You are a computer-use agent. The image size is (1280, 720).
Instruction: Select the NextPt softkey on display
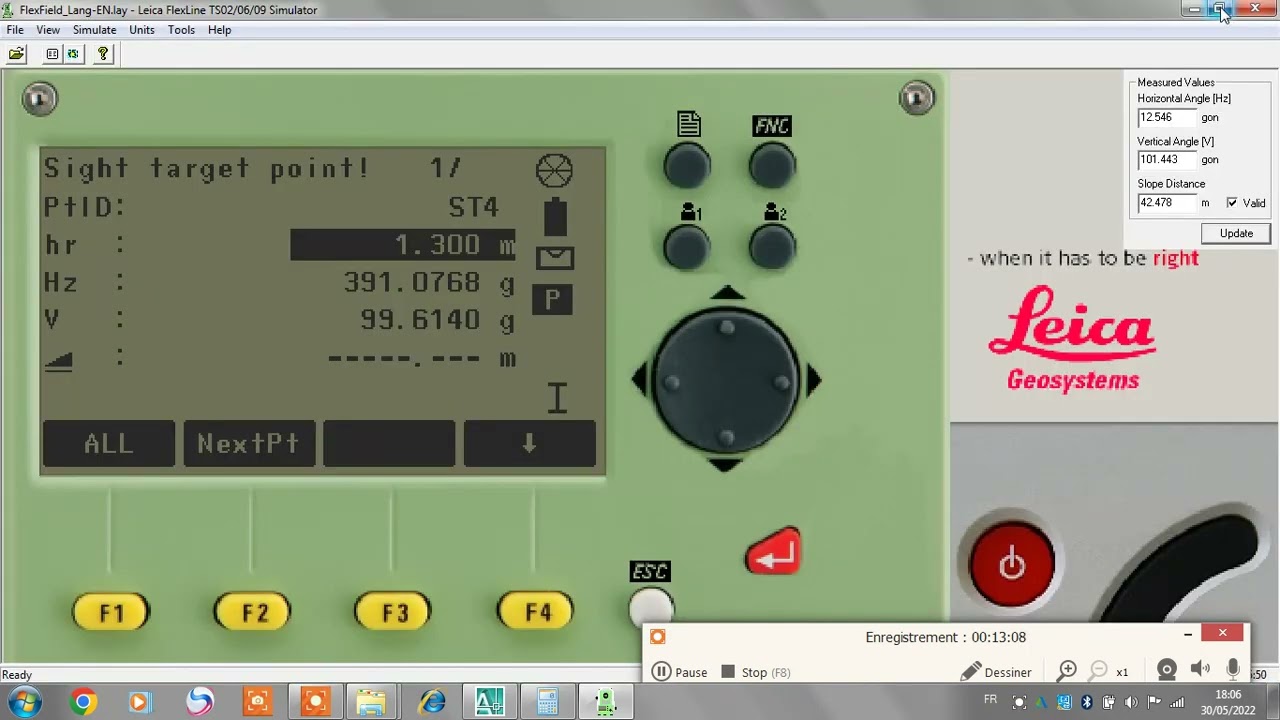coord(248,444)
